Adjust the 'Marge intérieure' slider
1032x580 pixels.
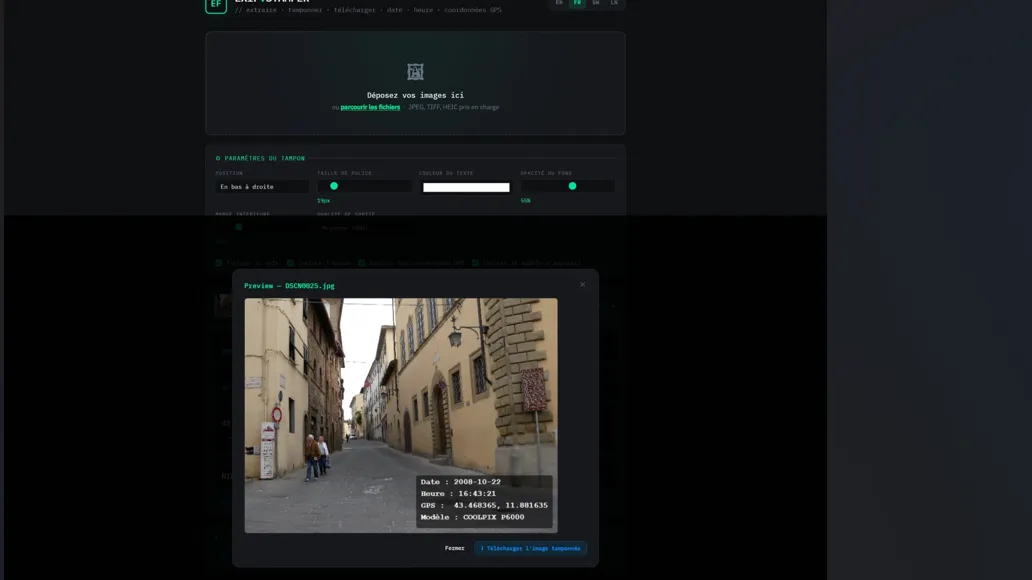(262, 227)
